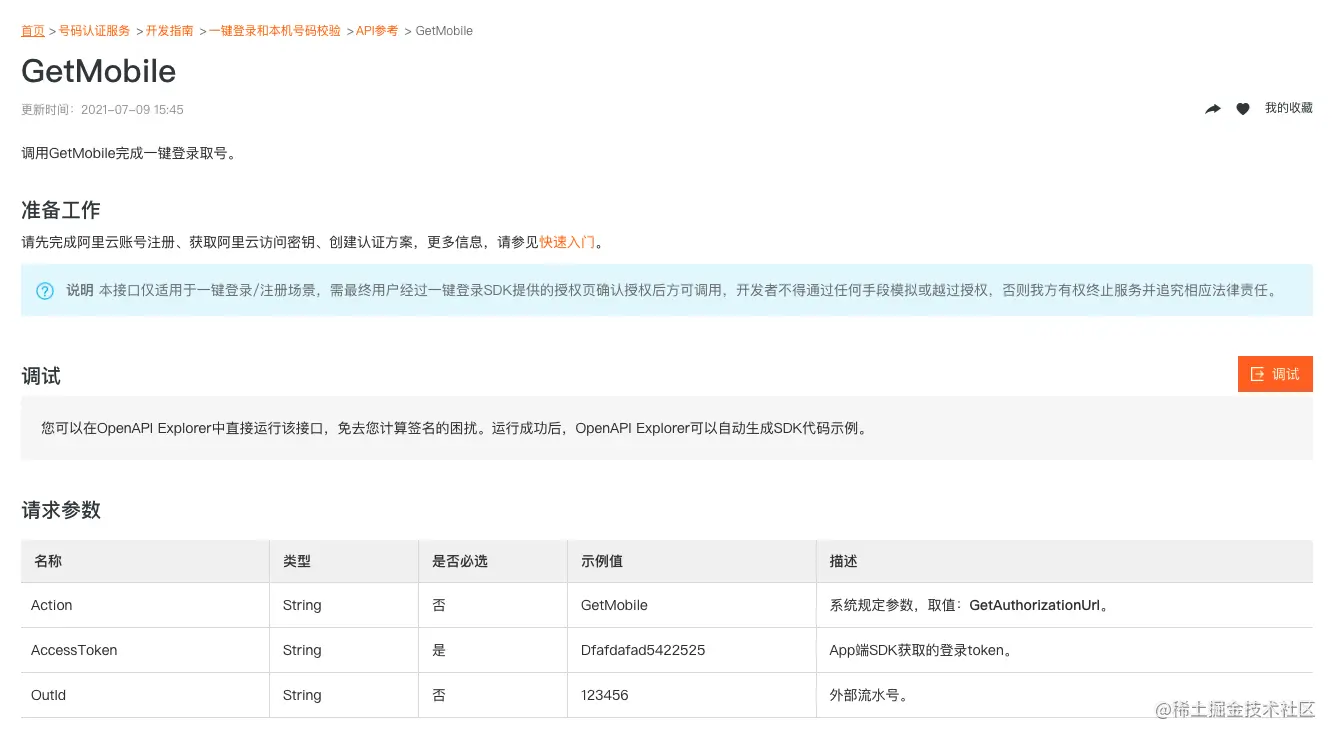Click the update time 2021-07-09 15:45
Viewport: 1337px width, 741px height.
tap(102, 109)
